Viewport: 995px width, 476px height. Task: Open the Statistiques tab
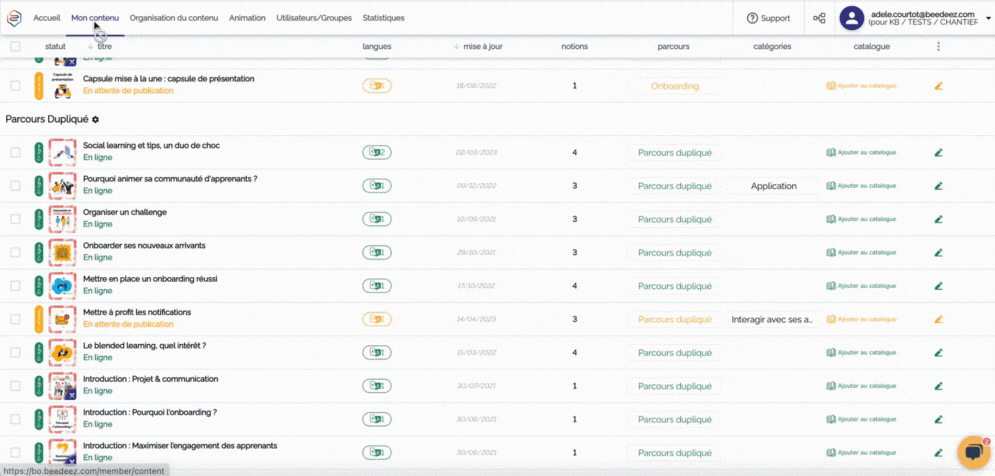[383, 18]
